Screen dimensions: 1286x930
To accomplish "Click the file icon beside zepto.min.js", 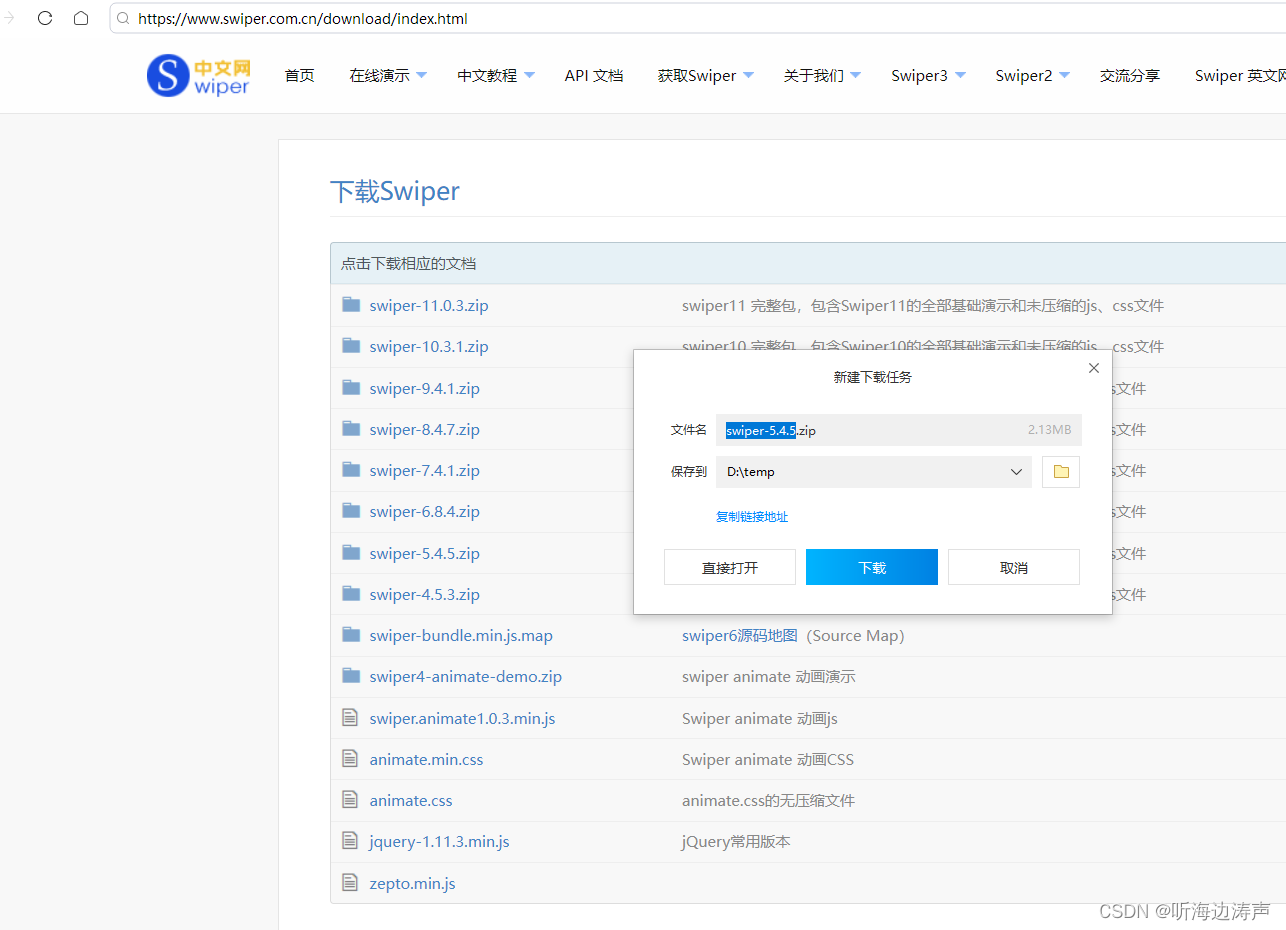I will [x=350, y=883].
